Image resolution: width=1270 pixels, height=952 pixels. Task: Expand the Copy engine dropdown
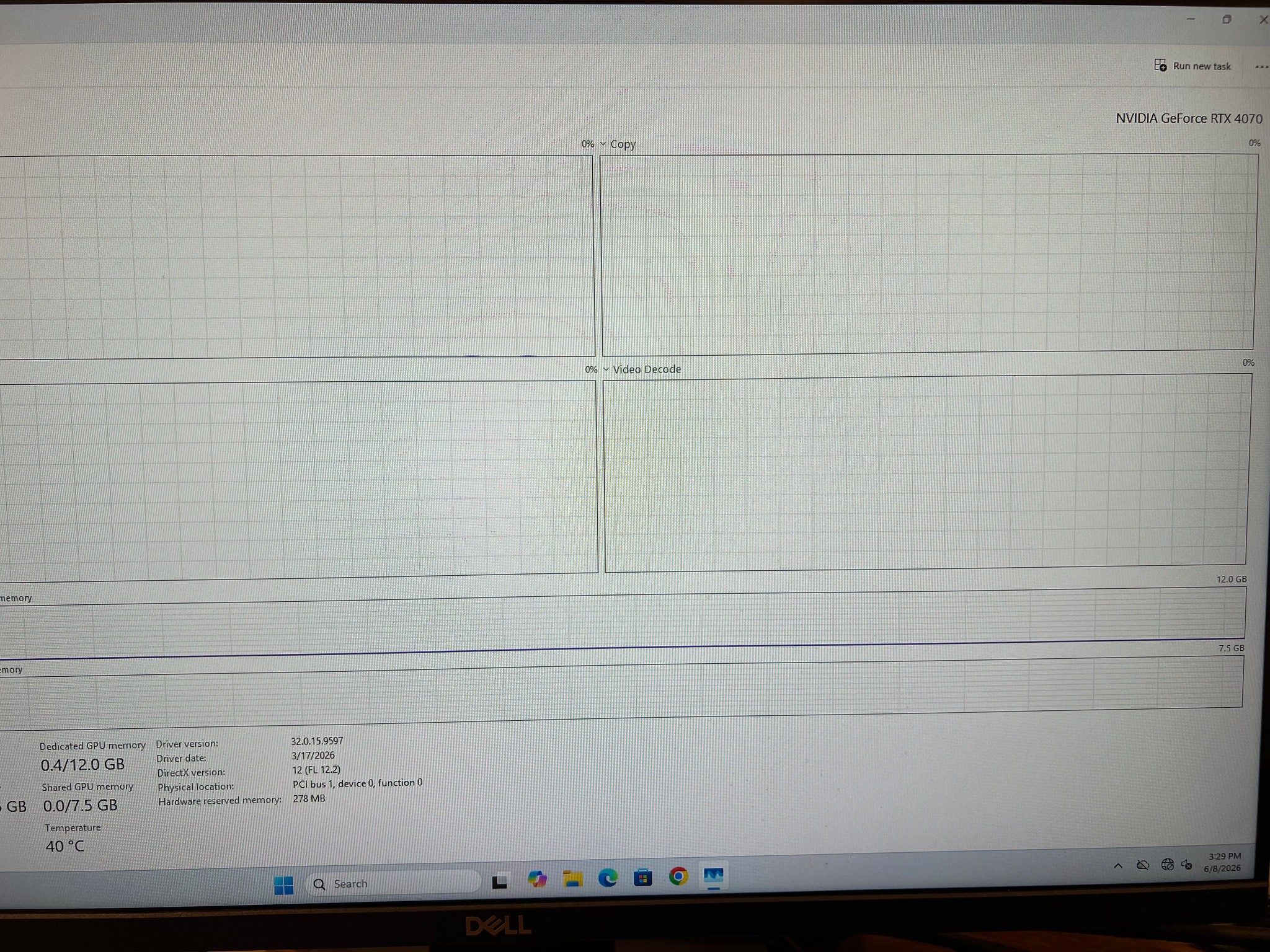(603, 144)
